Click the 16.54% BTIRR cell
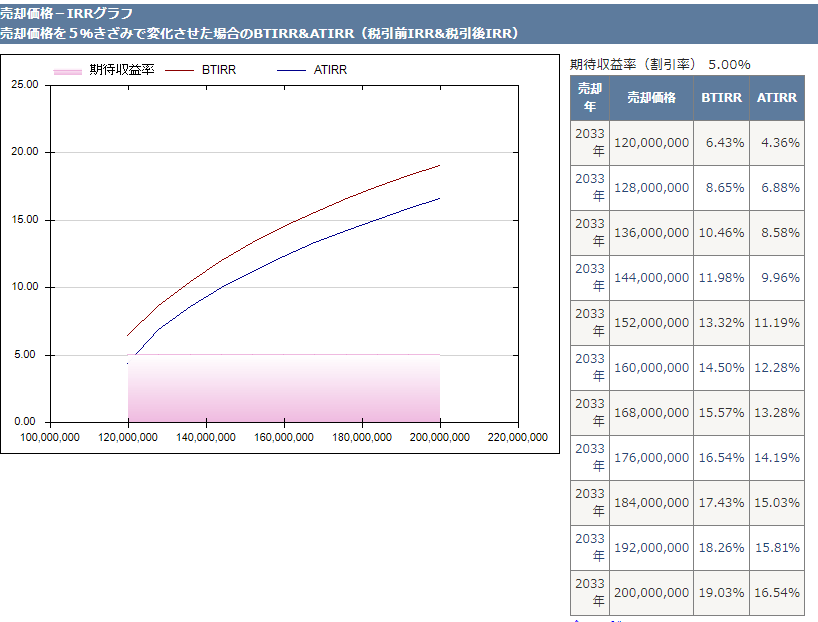This screenshot has width=818, height=622. 722,458
